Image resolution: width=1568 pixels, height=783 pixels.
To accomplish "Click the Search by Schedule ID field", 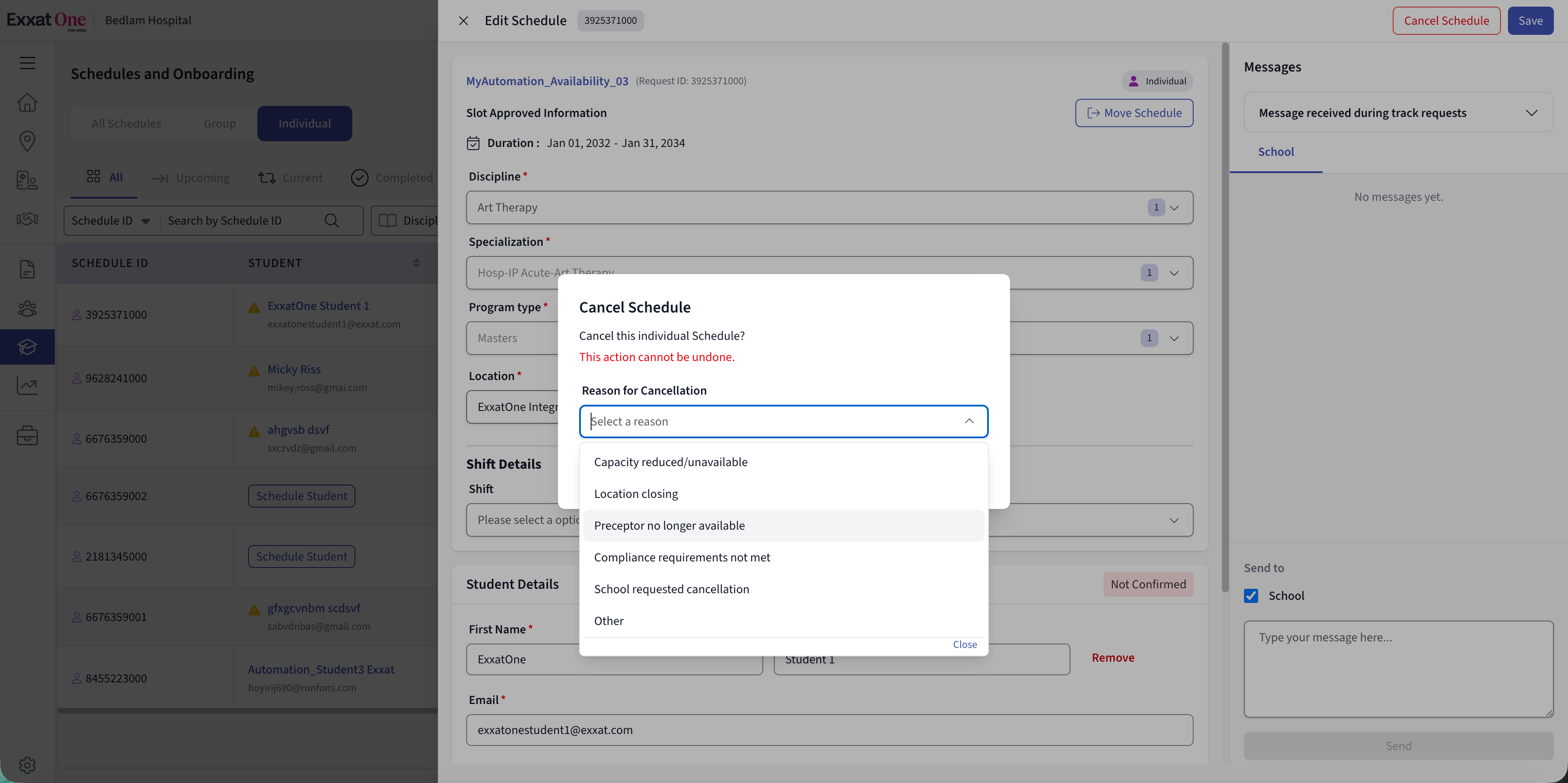I will pos(244,220).
